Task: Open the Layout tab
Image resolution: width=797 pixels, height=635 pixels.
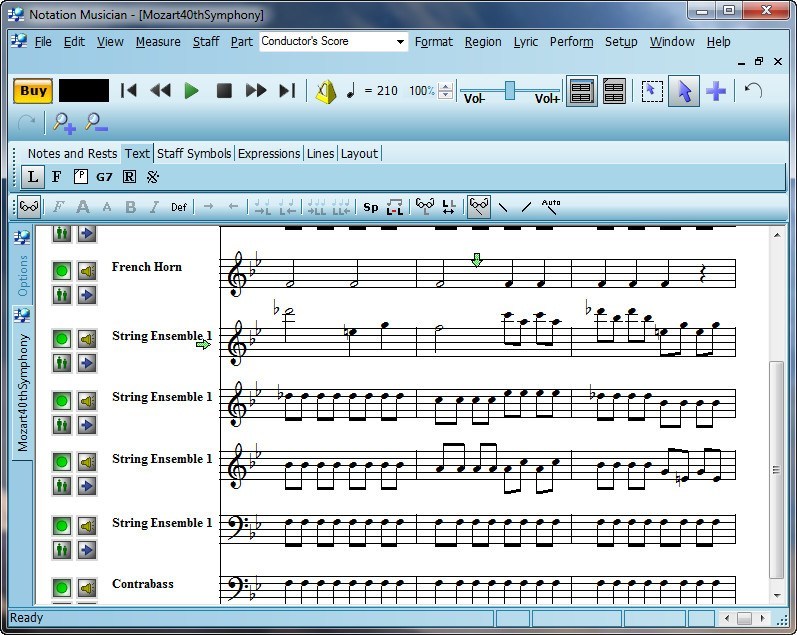Action: (359, 154)
